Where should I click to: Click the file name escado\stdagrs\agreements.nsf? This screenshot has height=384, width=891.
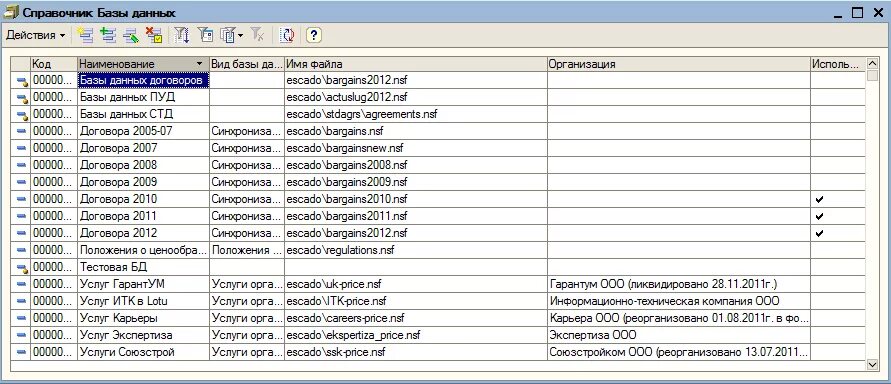coord(362,115)
